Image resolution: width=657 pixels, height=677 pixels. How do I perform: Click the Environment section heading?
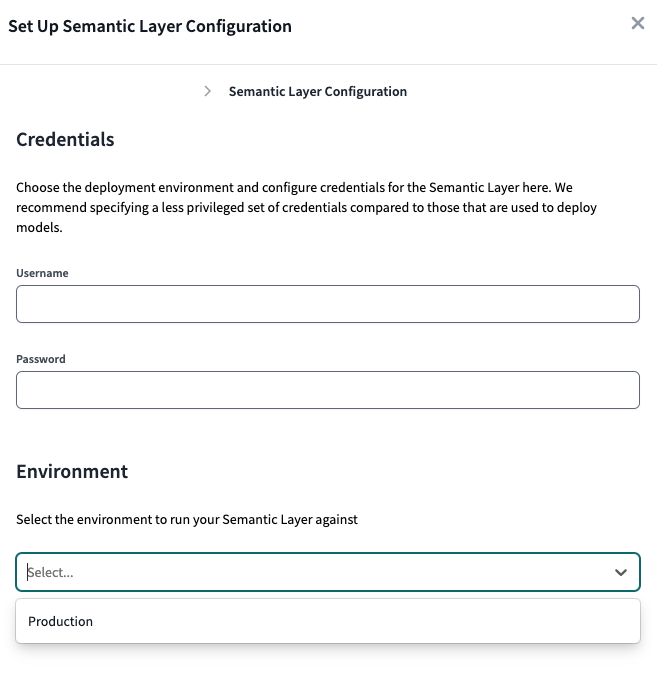[72, 471]
